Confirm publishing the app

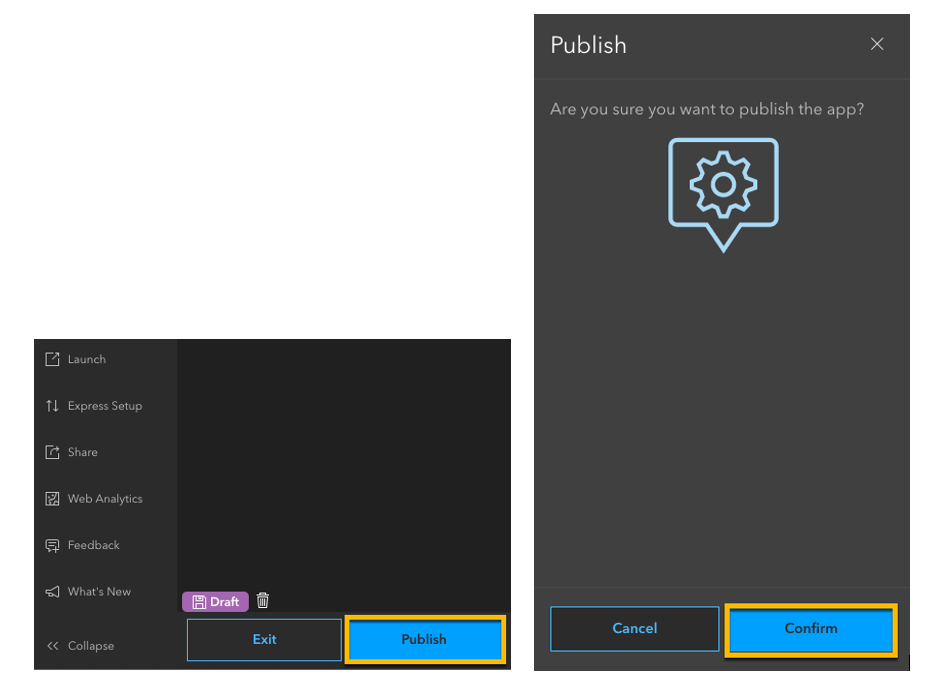pos(810,629)
